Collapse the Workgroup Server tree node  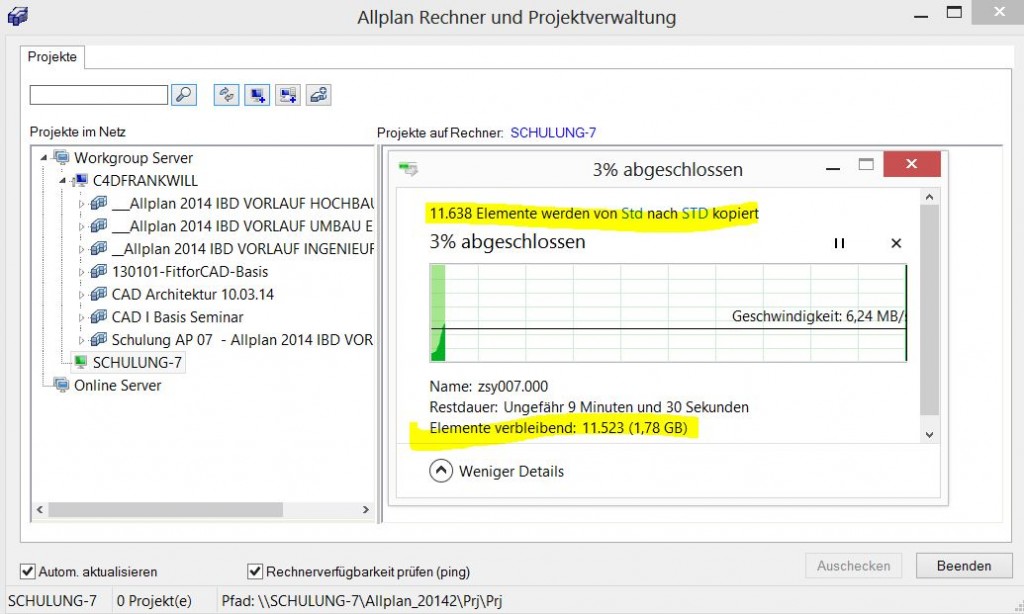click(43, 158)
